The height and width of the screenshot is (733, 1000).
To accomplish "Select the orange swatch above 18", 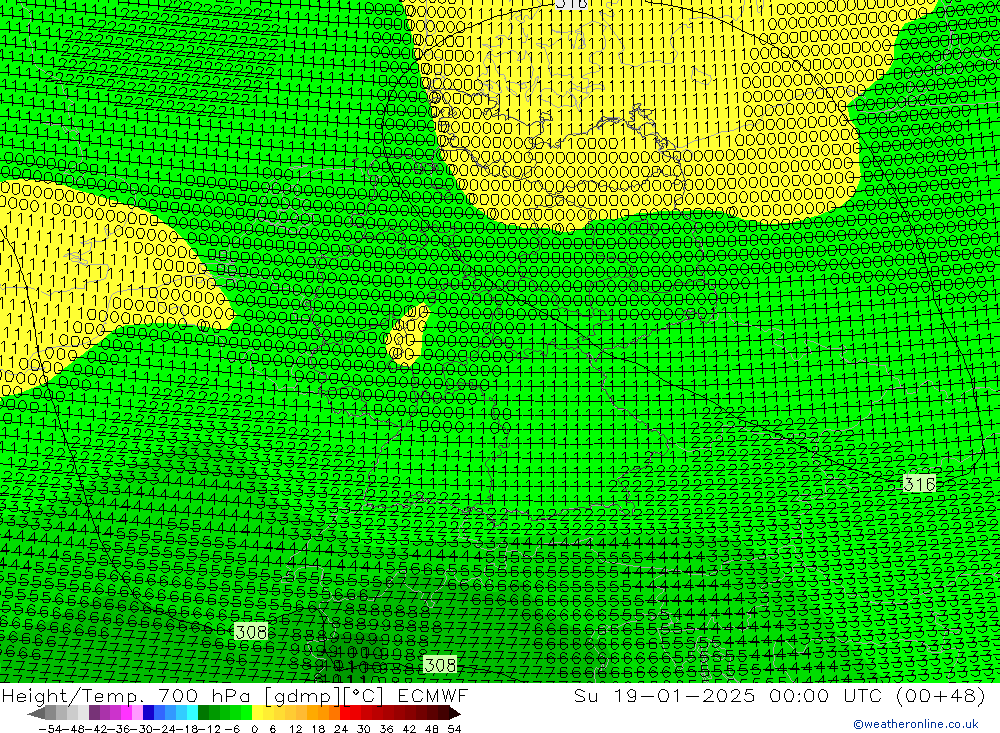I will pos(323,713).
